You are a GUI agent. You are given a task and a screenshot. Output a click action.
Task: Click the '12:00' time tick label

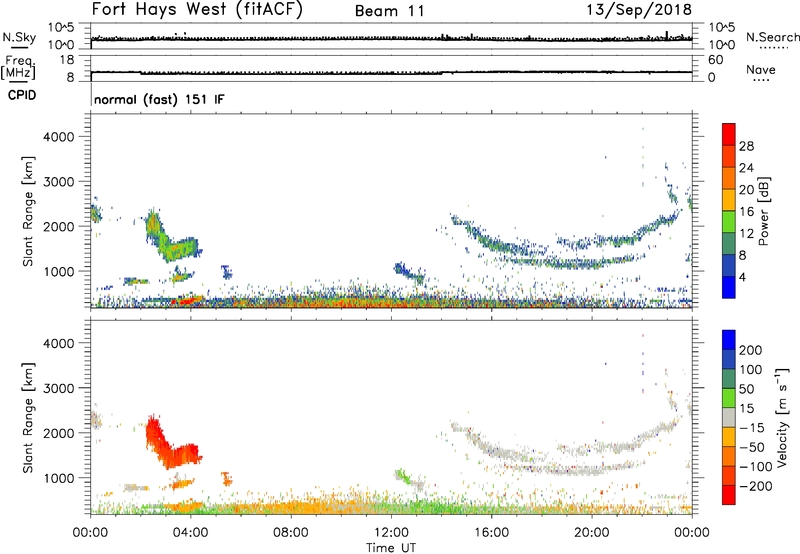[x=391, y=533]
